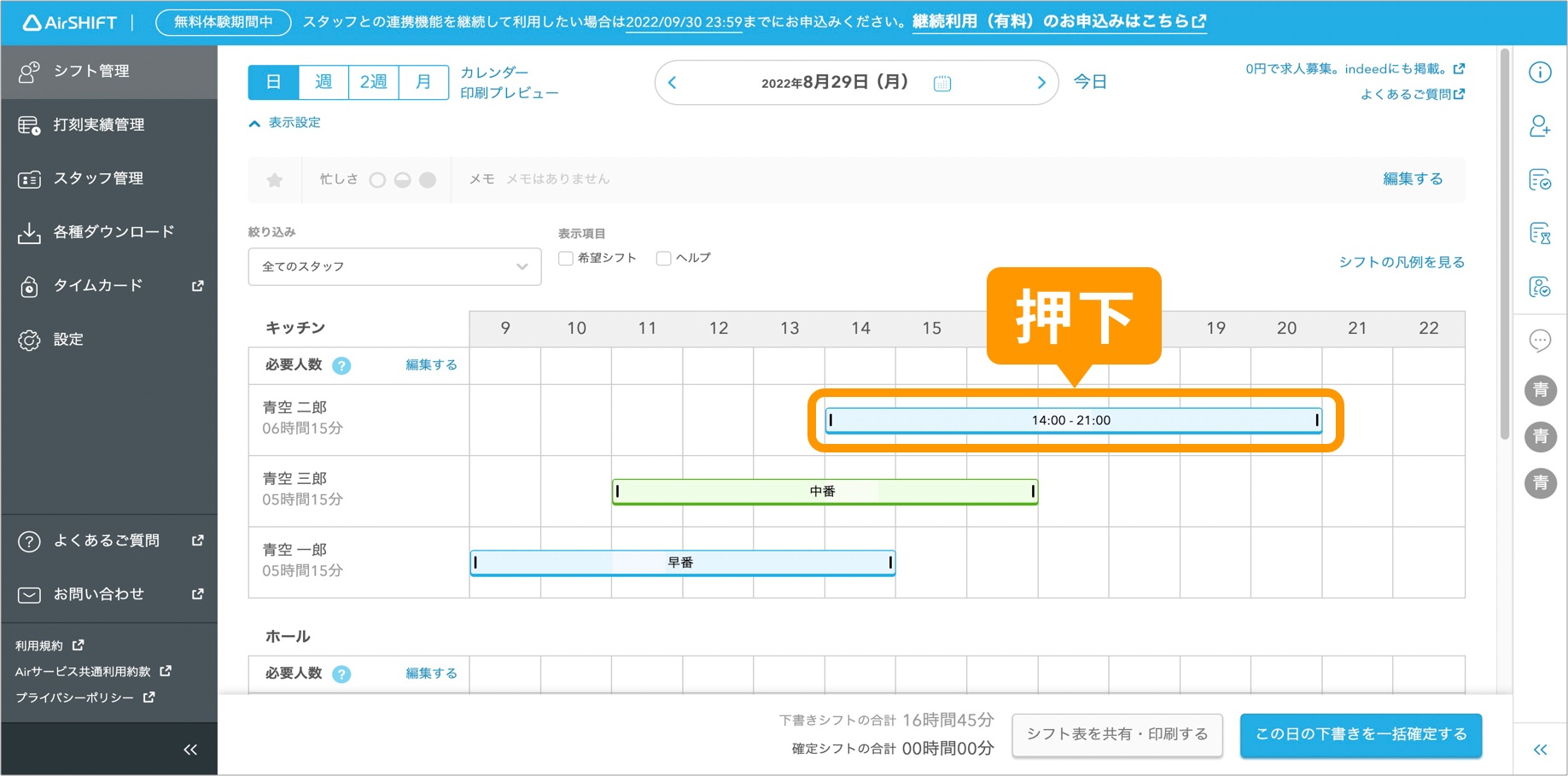Click the 14:00 - 21:00 shift bar
The height and width of the screenshot is (776, 1568).
pyautogui.click(x=1071, y=420)
